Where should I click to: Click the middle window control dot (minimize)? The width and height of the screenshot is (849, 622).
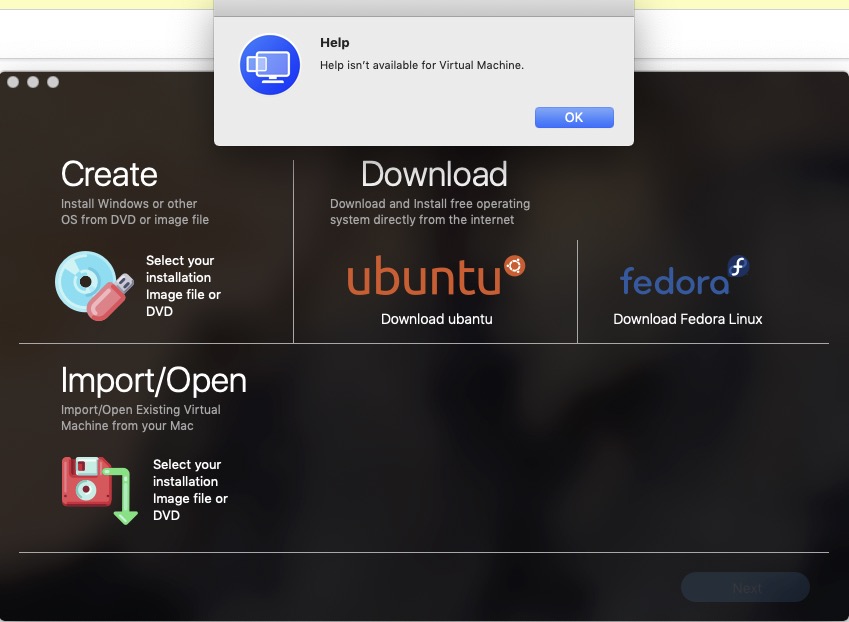click(x=33, y=82)
